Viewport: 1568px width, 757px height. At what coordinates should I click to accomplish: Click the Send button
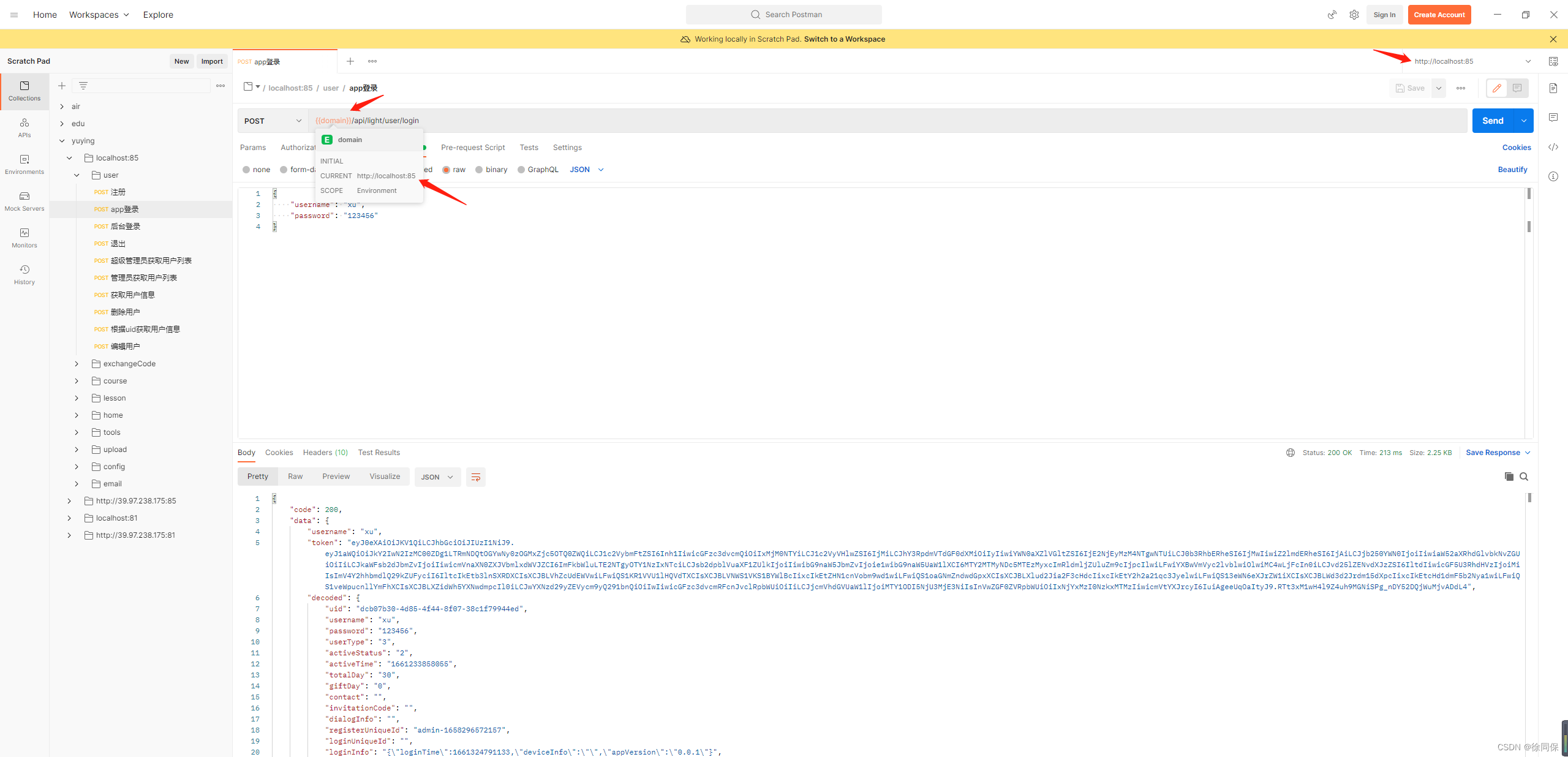[x=1492, y=121]
